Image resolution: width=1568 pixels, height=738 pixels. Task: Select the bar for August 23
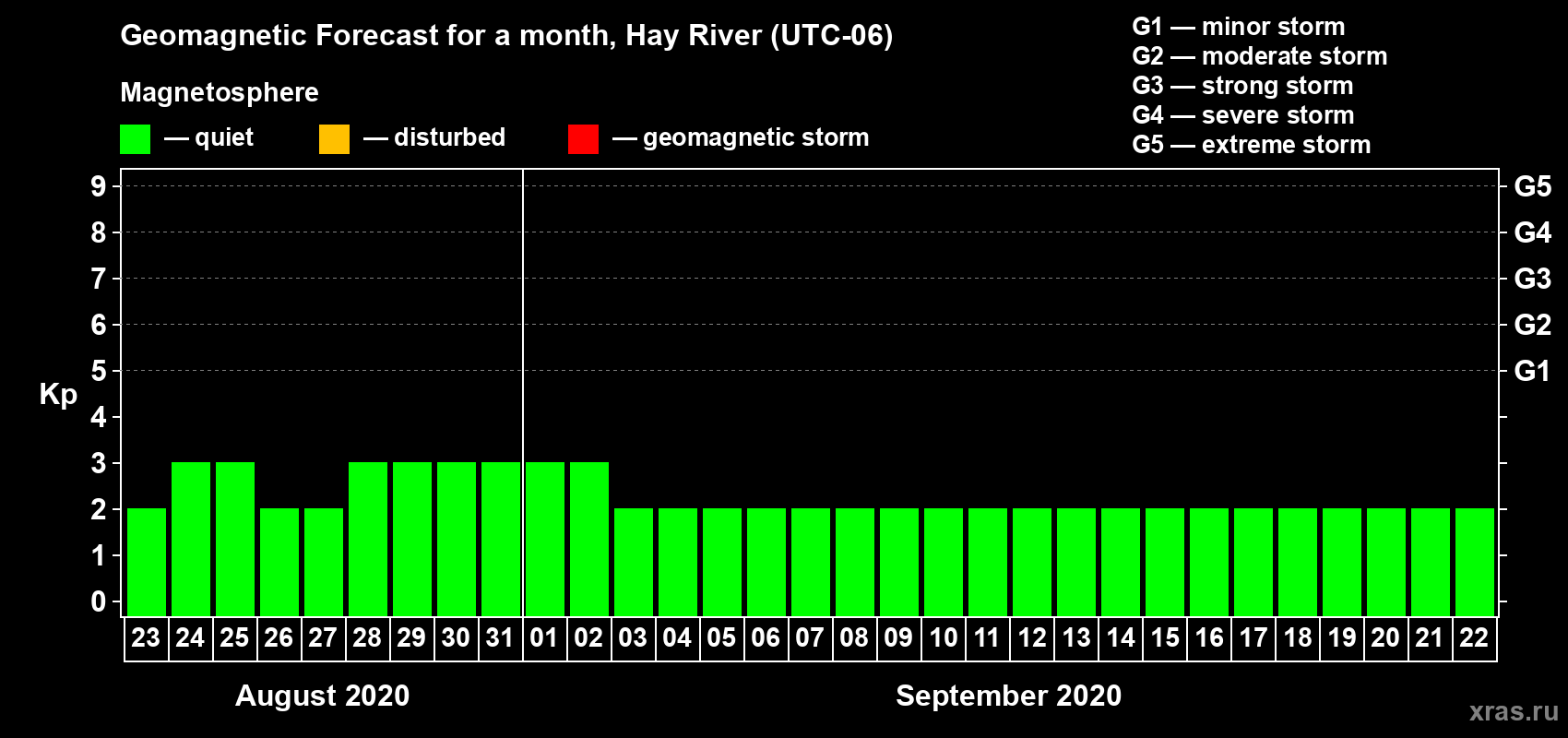[x=147, y=562]
